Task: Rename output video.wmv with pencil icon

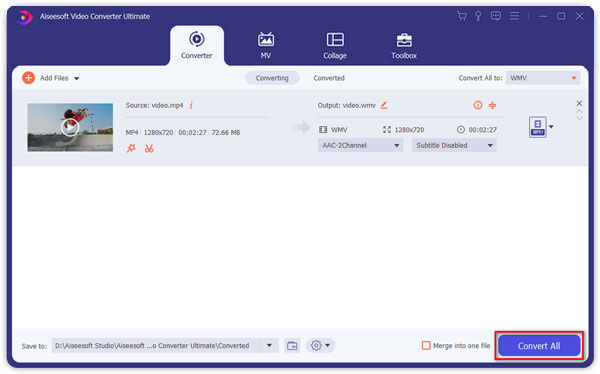Action: coord(384,105)
